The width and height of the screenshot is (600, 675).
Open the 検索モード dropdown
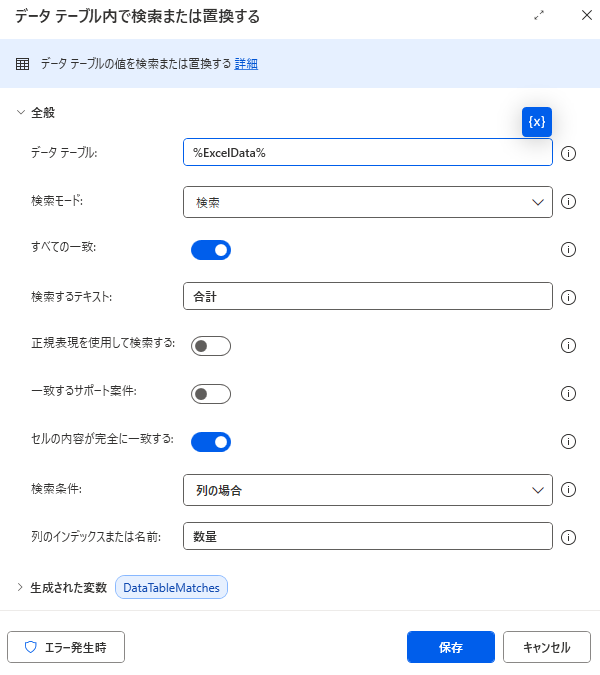point(368,202)
